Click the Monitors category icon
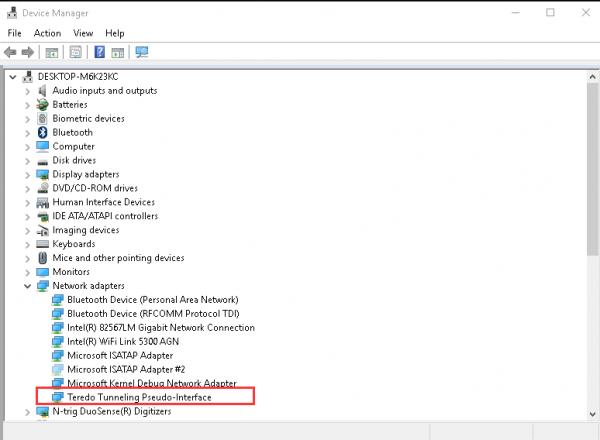This screenshot has width=600, height=440. pyautogui.click(x=42, y=272)
